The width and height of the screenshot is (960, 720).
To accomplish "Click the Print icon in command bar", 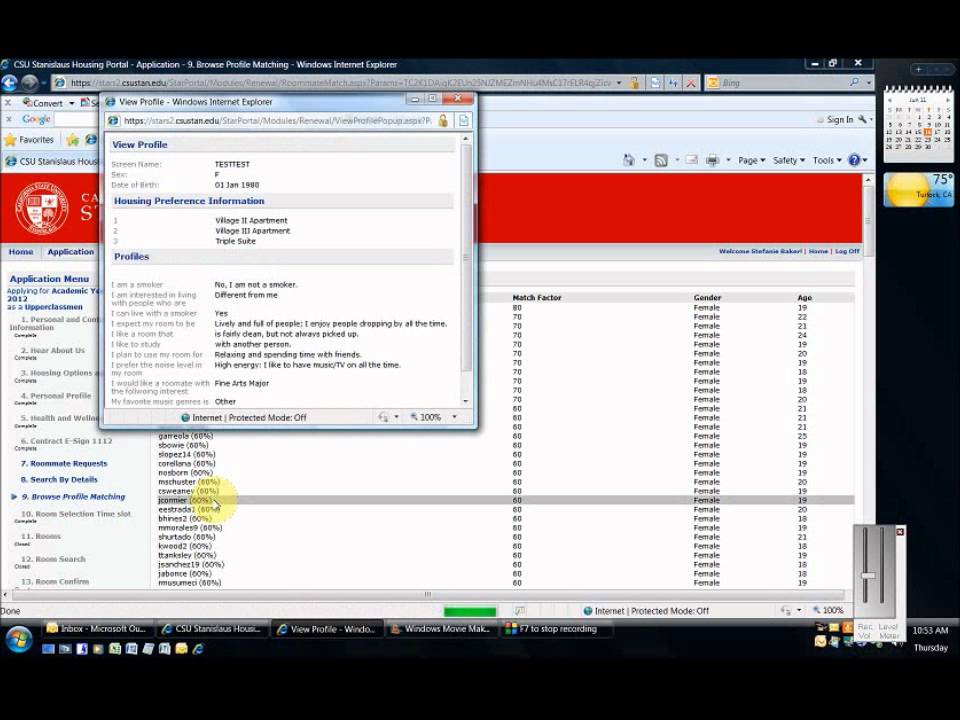I will 712,160.
